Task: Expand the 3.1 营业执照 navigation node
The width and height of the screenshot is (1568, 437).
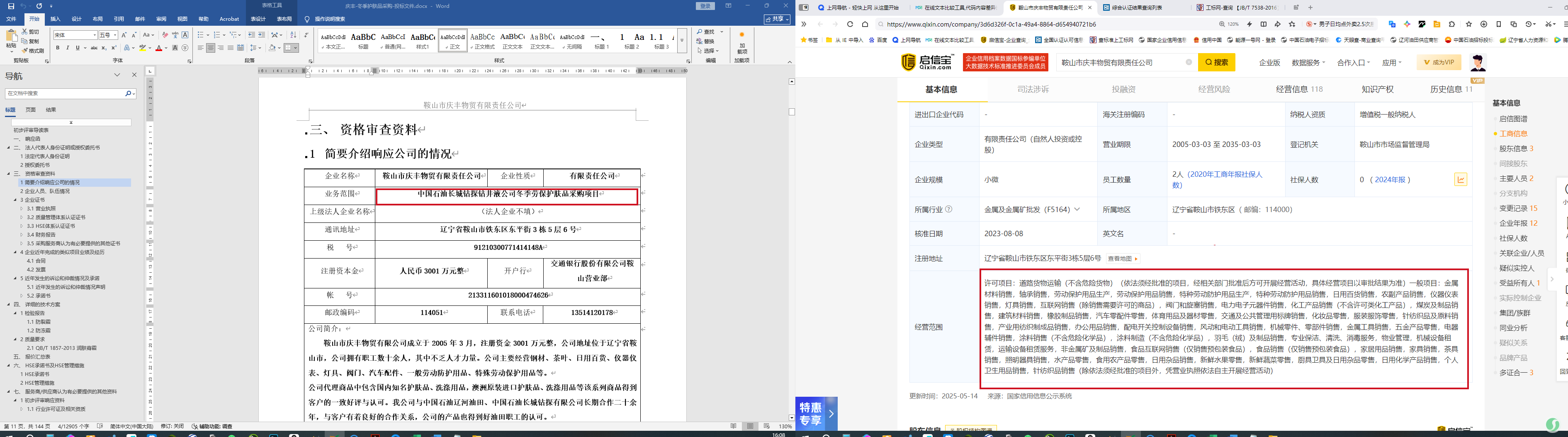Action: tap(21, 208)
